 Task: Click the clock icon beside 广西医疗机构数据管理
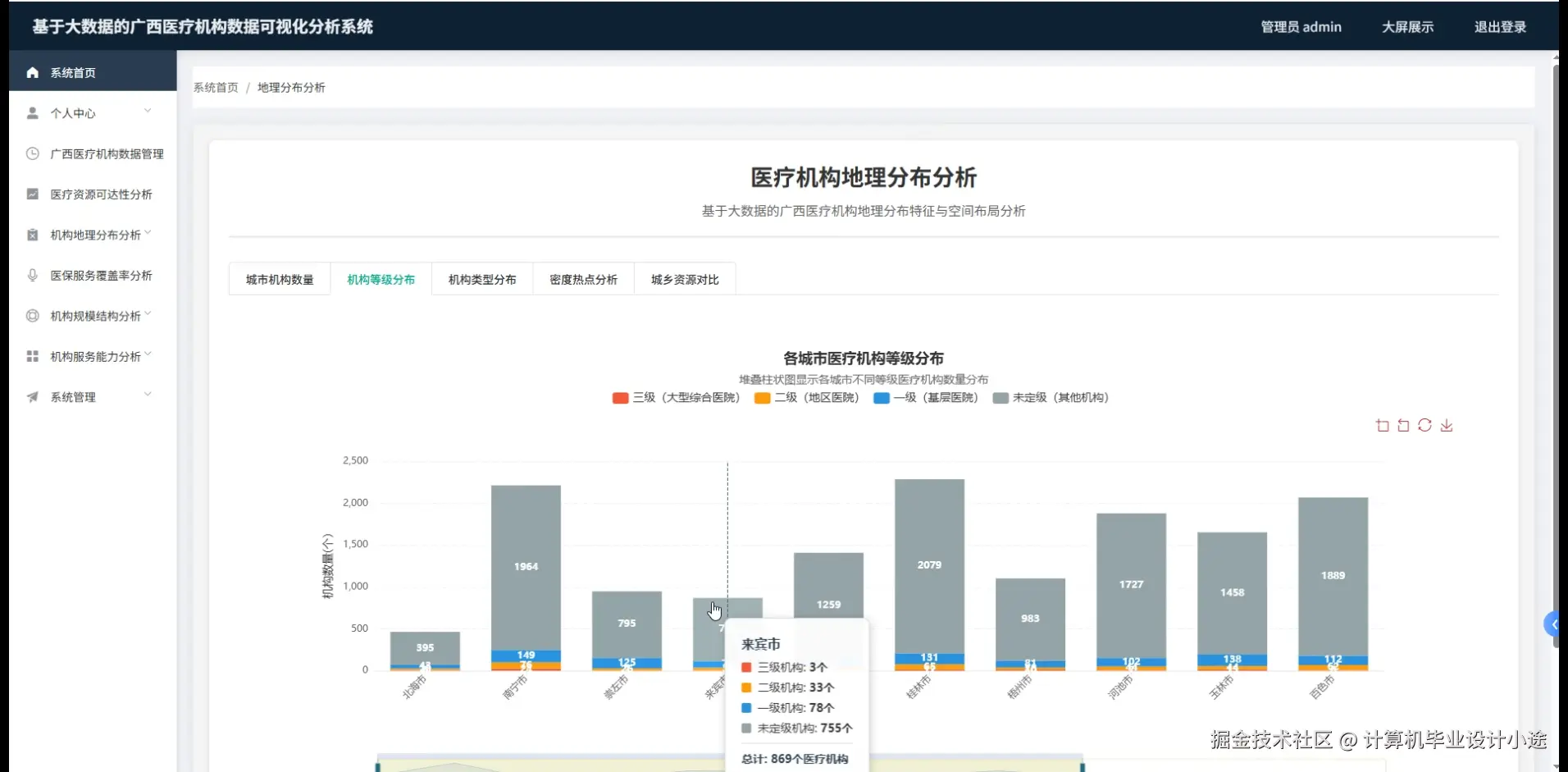(x=33, y=153)
